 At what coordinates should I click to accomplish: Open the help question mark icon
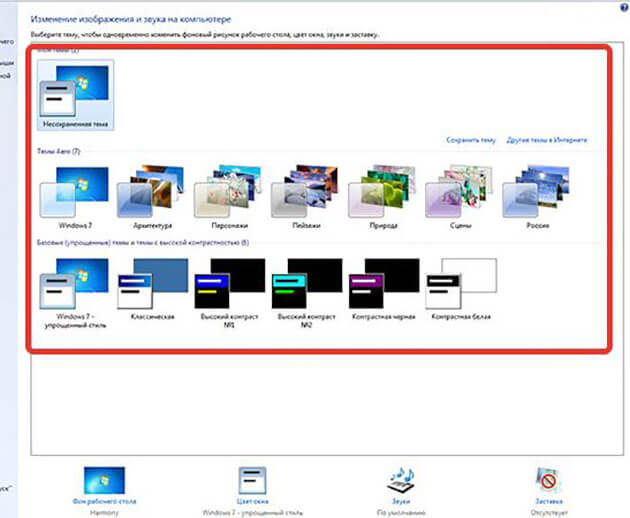point(624,7)
